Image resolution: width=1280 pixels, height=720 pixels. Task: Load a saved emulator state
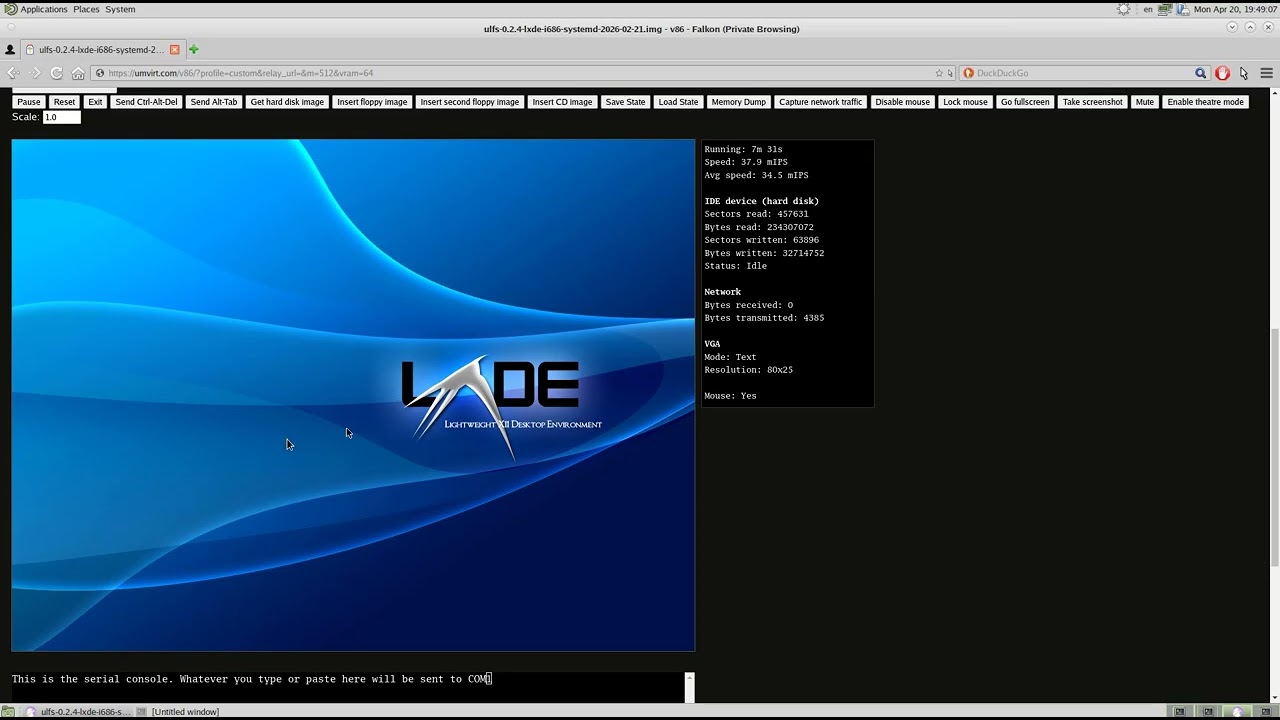point(678,102)
